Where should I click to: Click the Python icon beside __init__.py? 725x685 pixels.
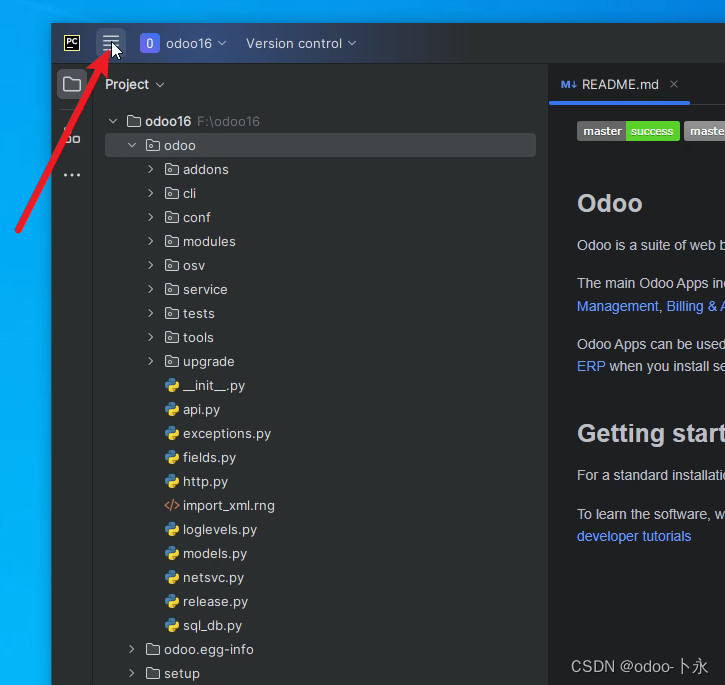[x=172, y=385]
